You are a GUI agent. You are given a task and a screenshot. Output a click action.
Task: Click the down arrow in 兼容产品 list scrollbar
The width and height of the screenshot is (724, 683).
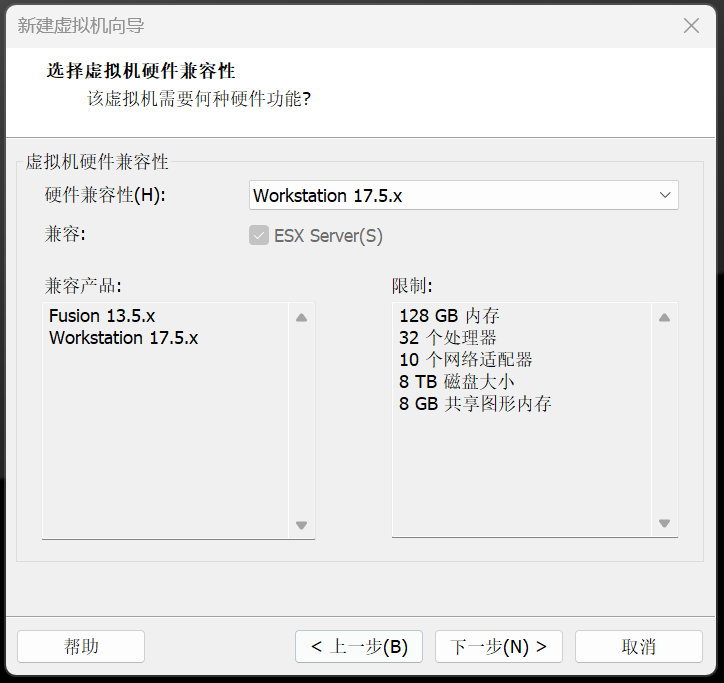pyautogui.click(x=302, y=525)
